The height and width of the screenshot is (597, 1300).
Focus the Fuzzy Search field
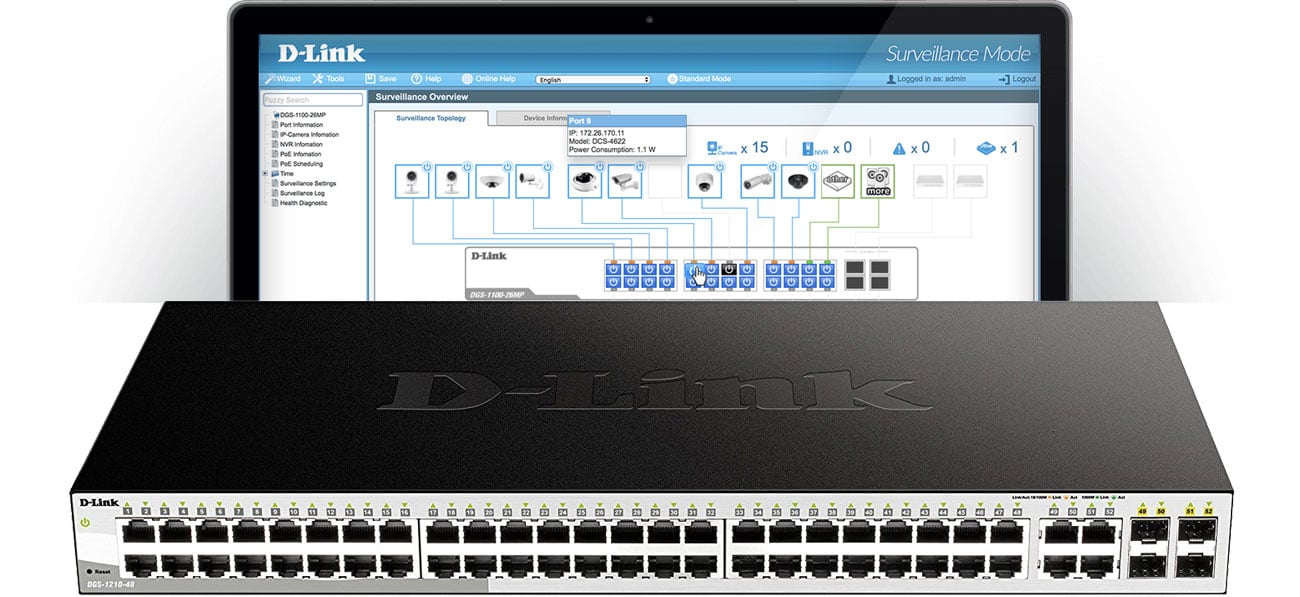[x=313, y=100]
